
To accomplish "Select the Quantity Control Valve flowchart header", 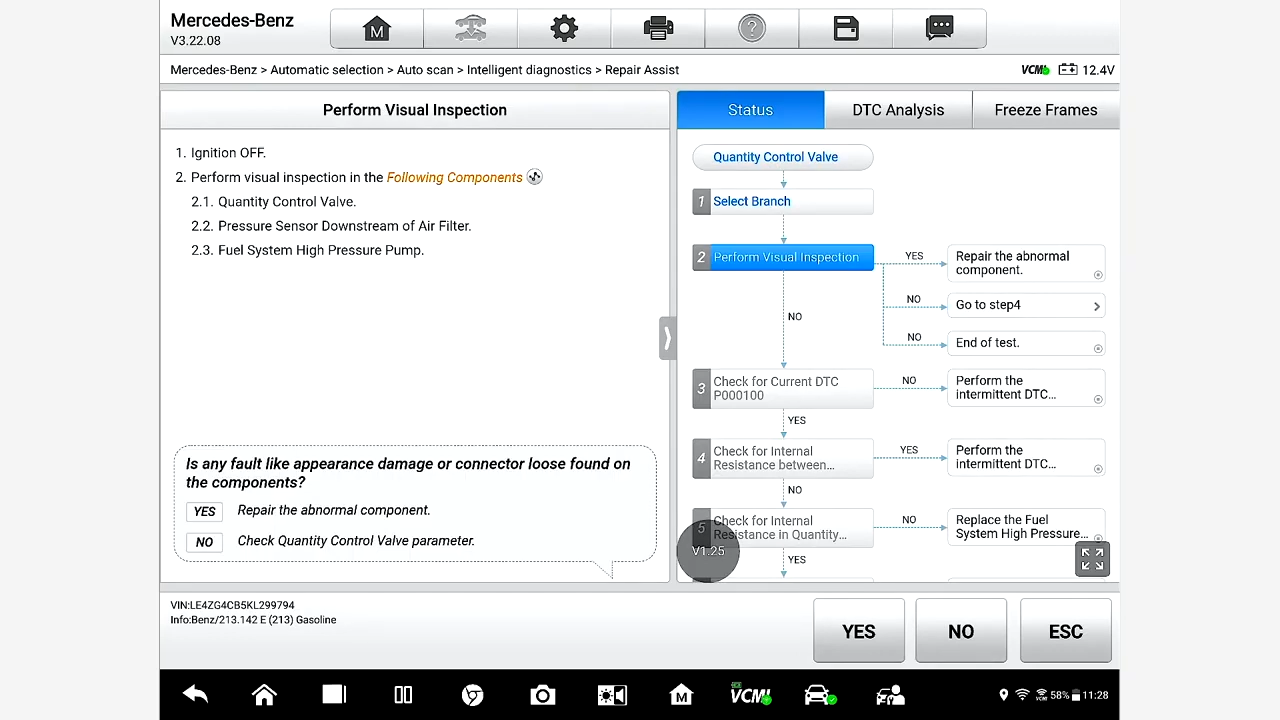I will coord(782,157).
